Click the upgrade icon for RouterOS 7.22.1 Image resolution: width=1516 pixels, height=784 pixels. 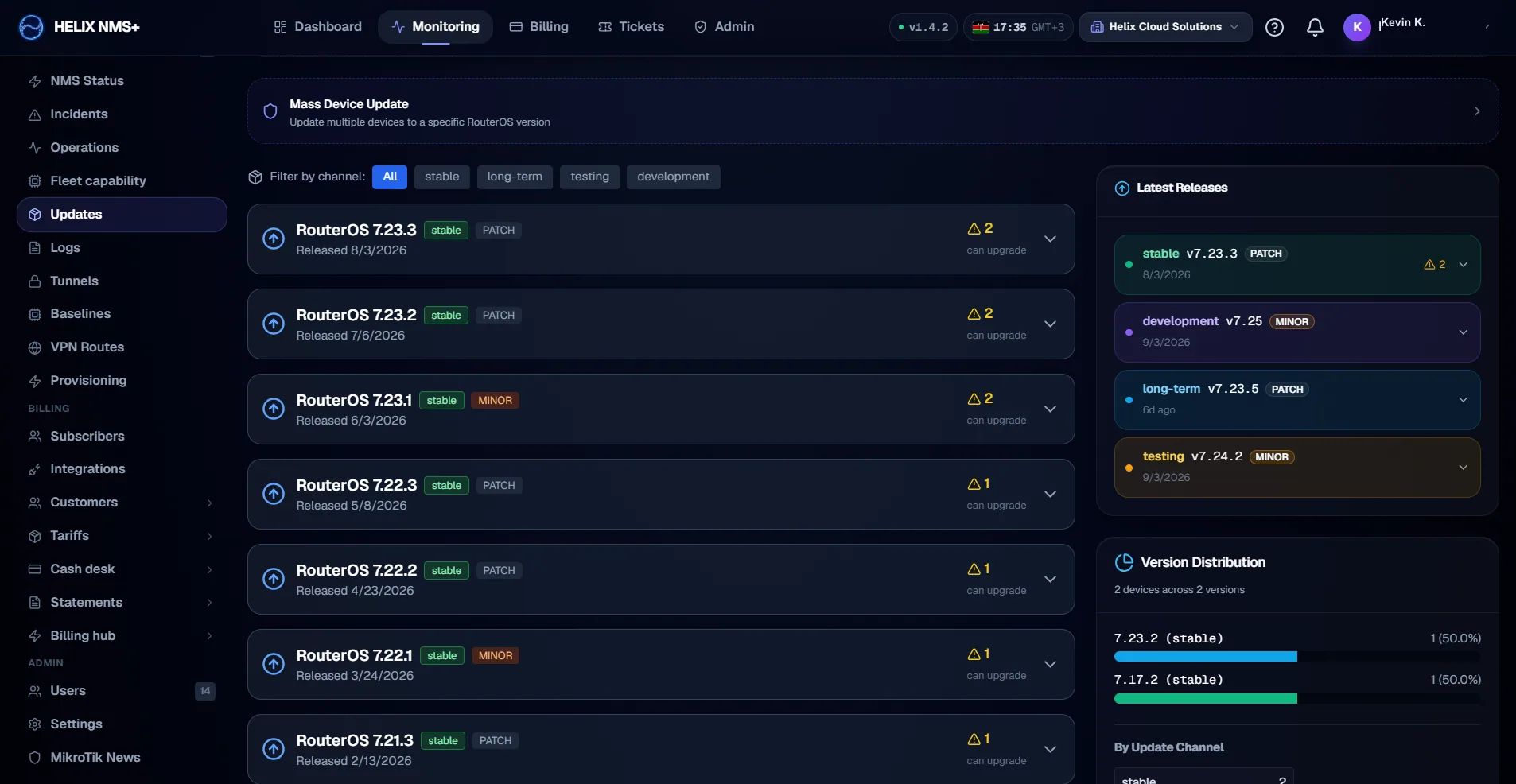(x=274, y=664)
